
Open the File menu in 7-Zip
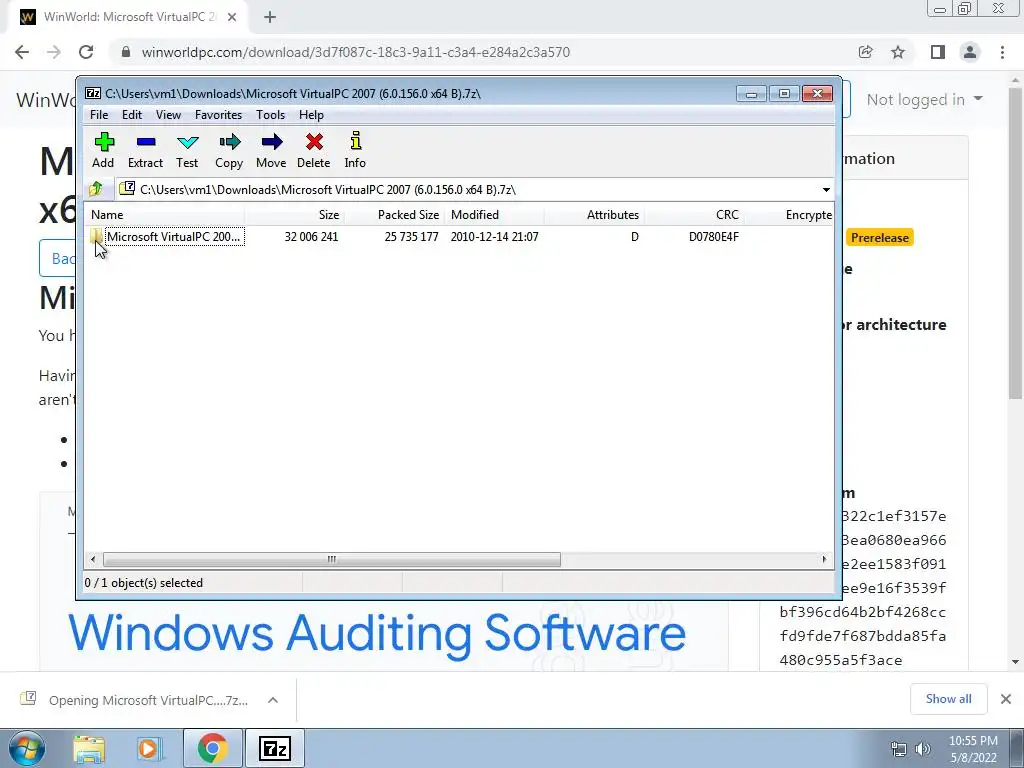tap(99, 115)
